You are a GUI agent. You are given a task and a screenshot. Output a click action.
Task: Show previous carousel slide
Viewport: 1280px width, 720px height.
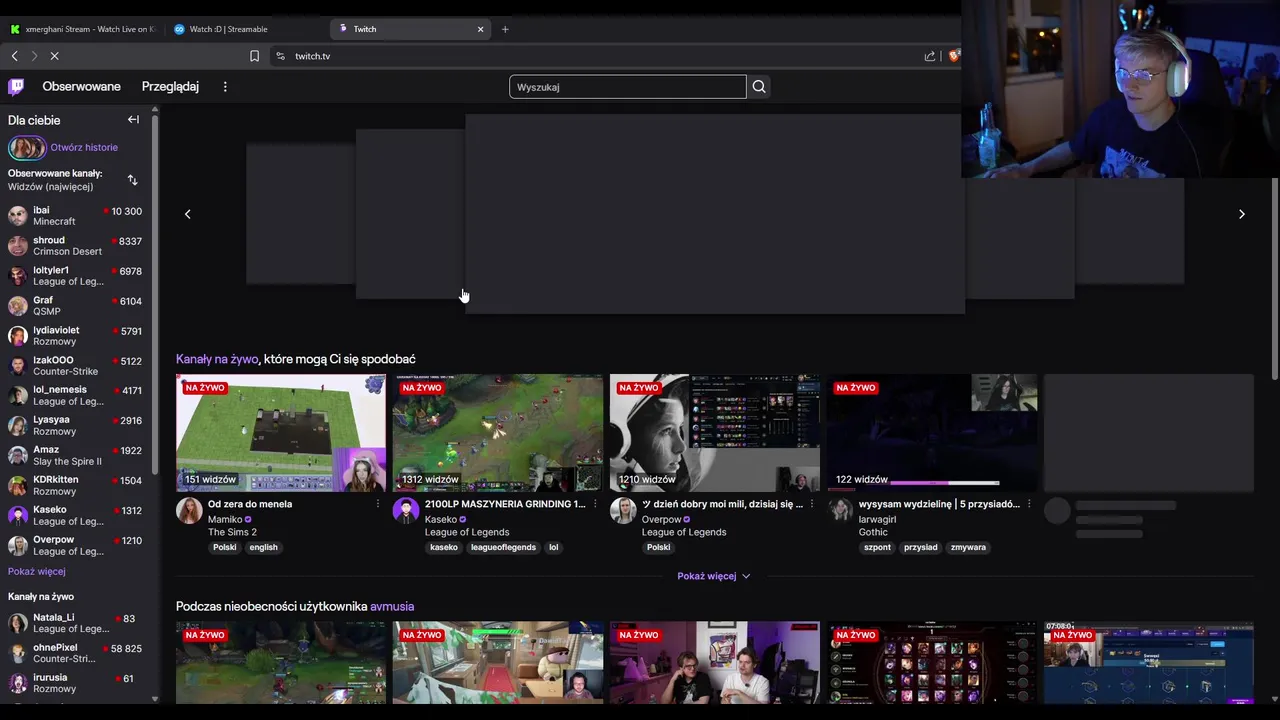[x=187, y=214]
